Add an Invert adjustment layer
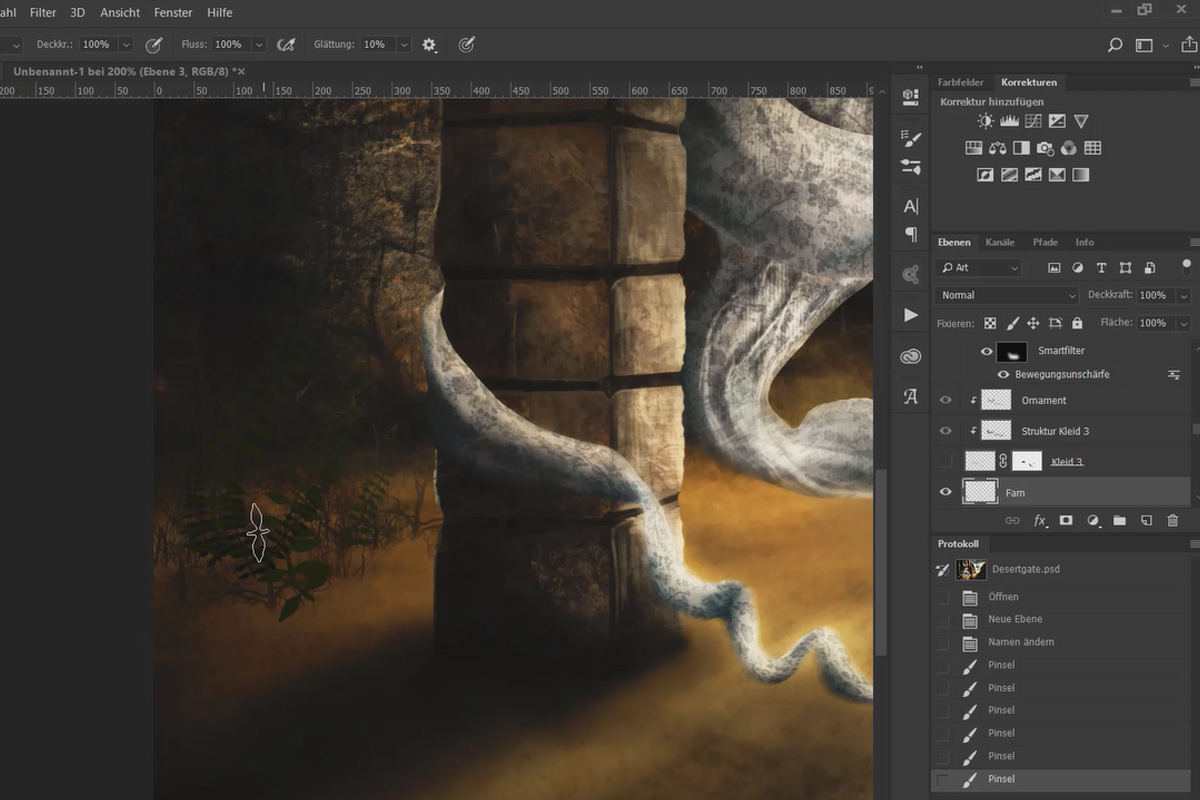This screenshot has height=800, width=1200. [x=985, y=175]
